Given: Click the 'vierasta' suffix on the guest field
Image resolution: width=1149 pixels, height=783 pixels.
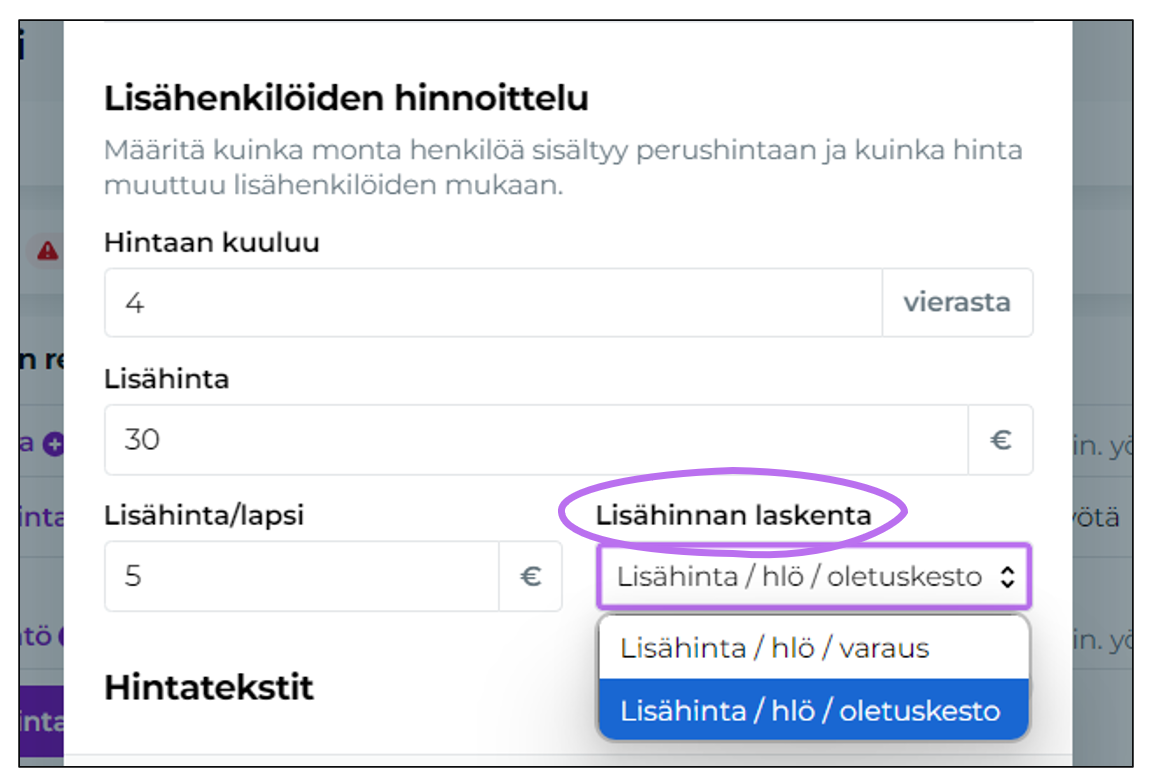Looking at the screenshot, I should (957, 302).
